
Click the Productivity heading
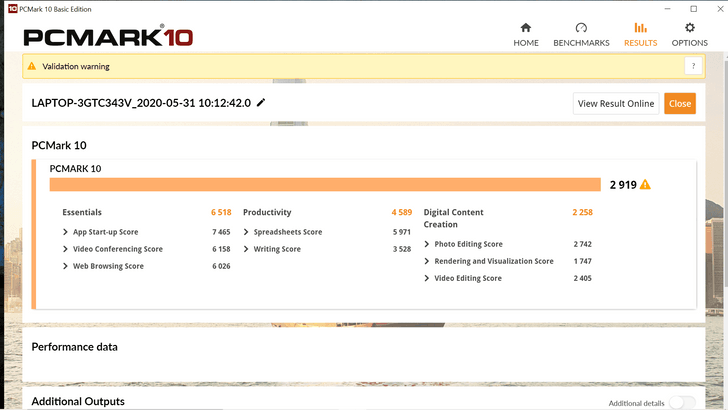[267, 212]
